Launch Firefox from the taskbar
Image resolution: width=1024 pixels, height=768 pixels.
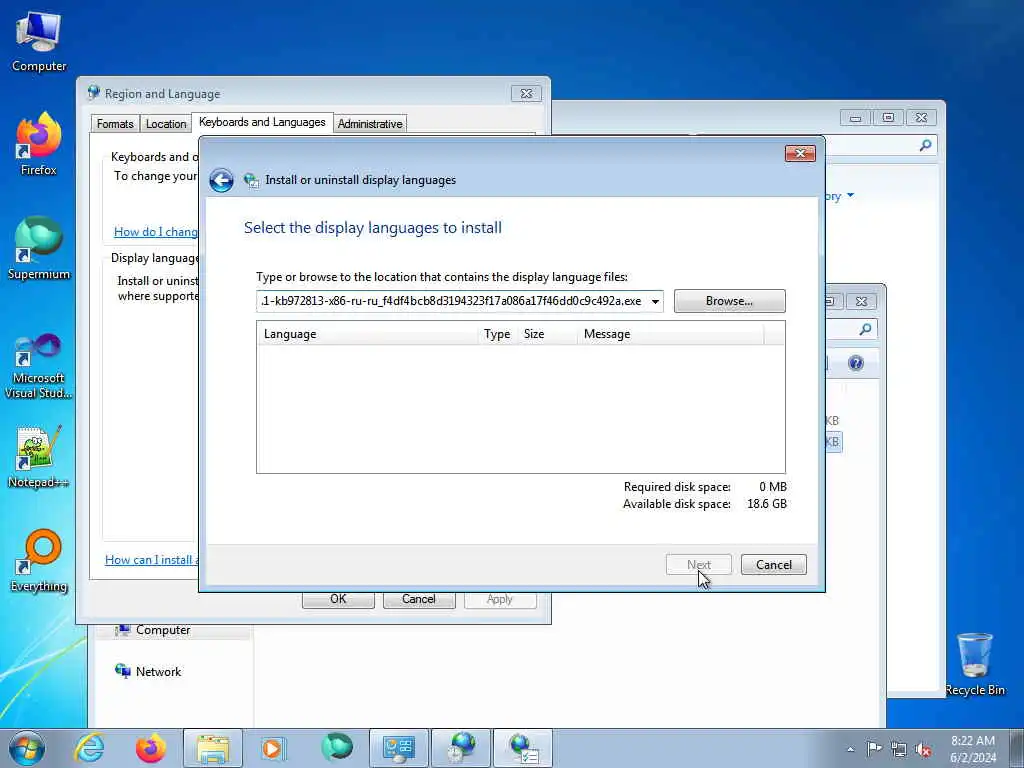pos(150,748)
